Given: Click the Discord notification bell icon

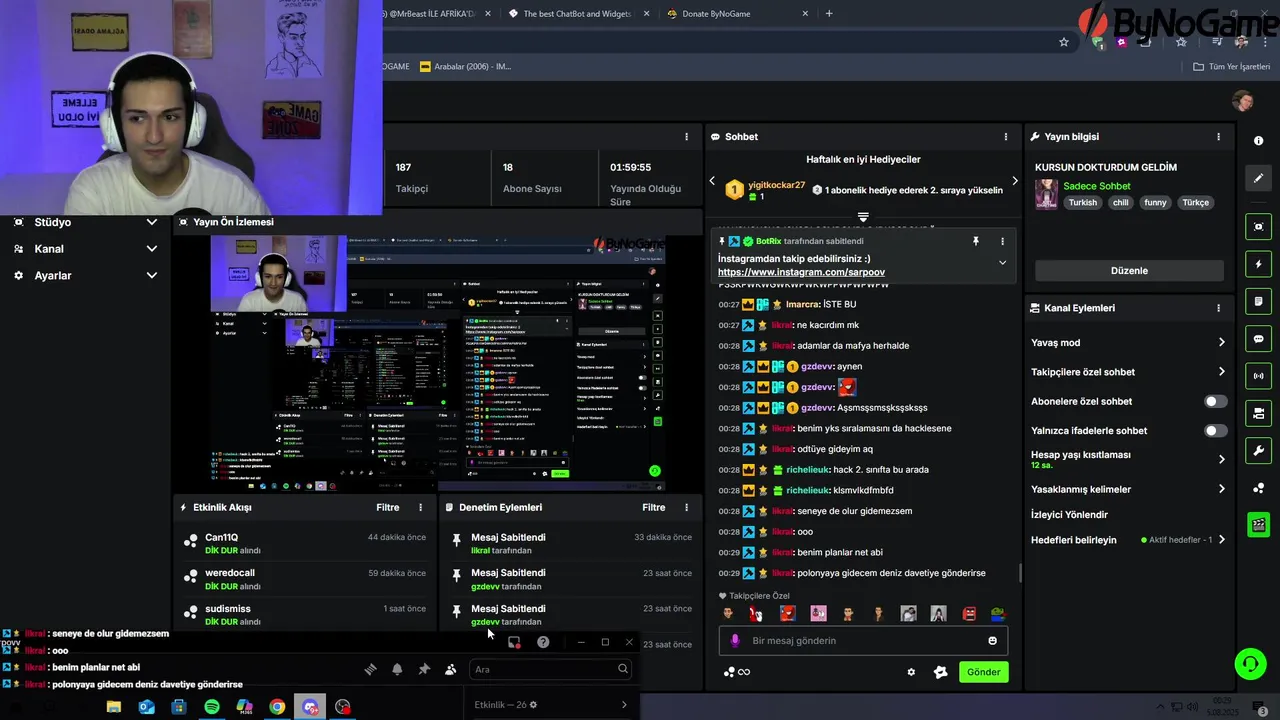Looking at the screenshot, I should click(397, 669).
